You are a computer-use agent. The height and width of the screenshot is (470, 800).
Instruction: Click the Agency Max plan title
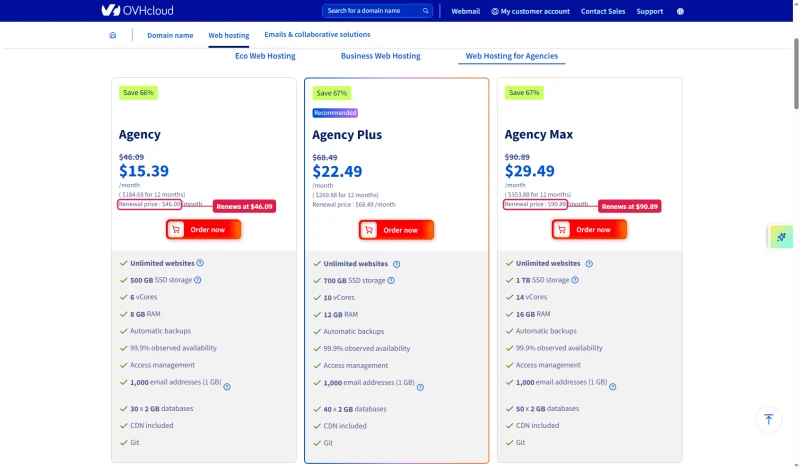538,134
